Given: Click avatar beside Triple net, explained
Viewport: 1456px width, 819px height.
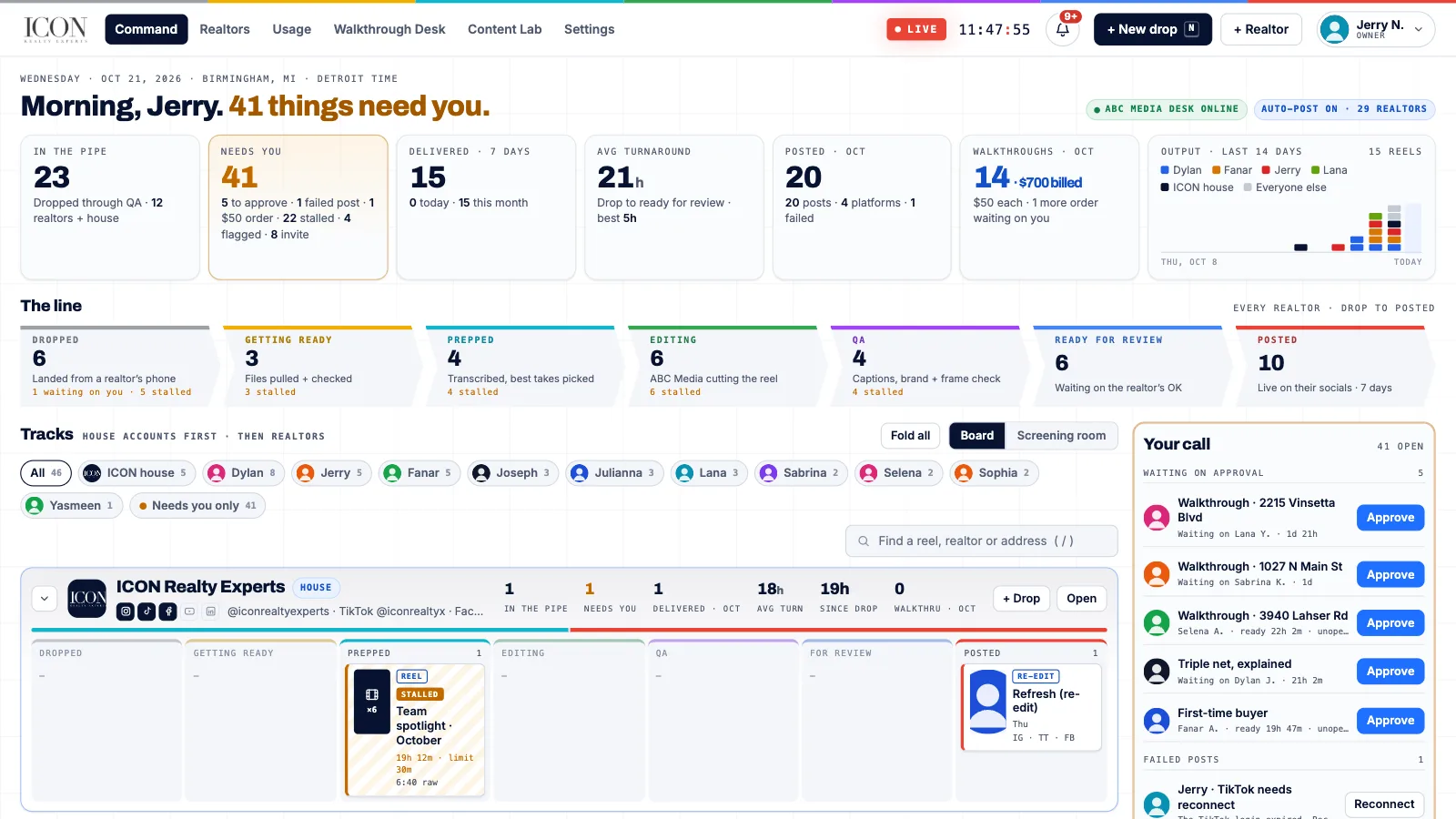Looking at the screenshot, I should [1157, 672].
